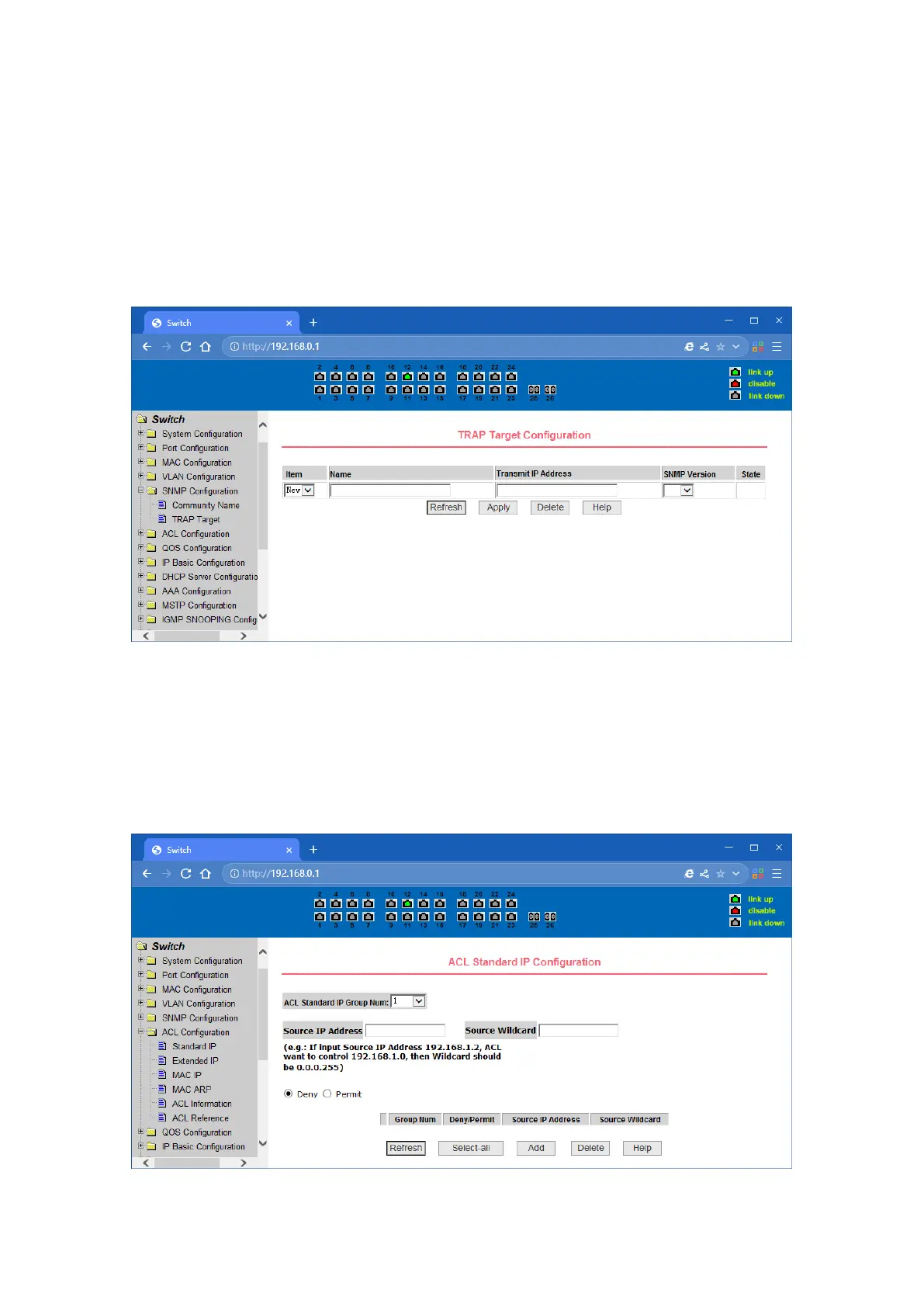This screenshot has width=924, height=1307.
Task: Open Extended IP in the lower navigation tree
Action: pyautogui.click(x=195, y=1061)
